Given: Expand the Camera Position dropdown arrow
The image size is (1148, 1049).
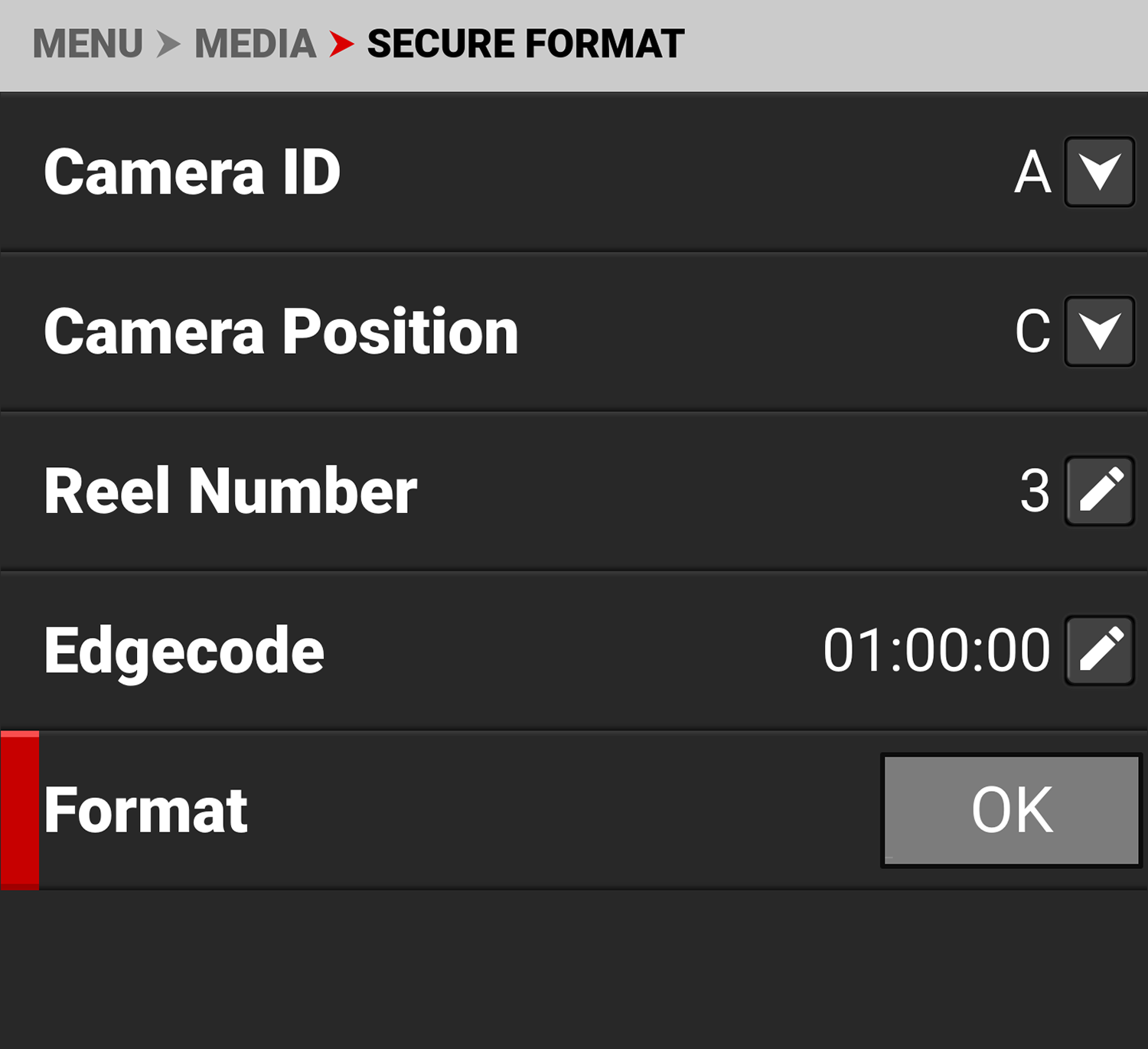Looking at the screenshot, I should click(1099, 332).
